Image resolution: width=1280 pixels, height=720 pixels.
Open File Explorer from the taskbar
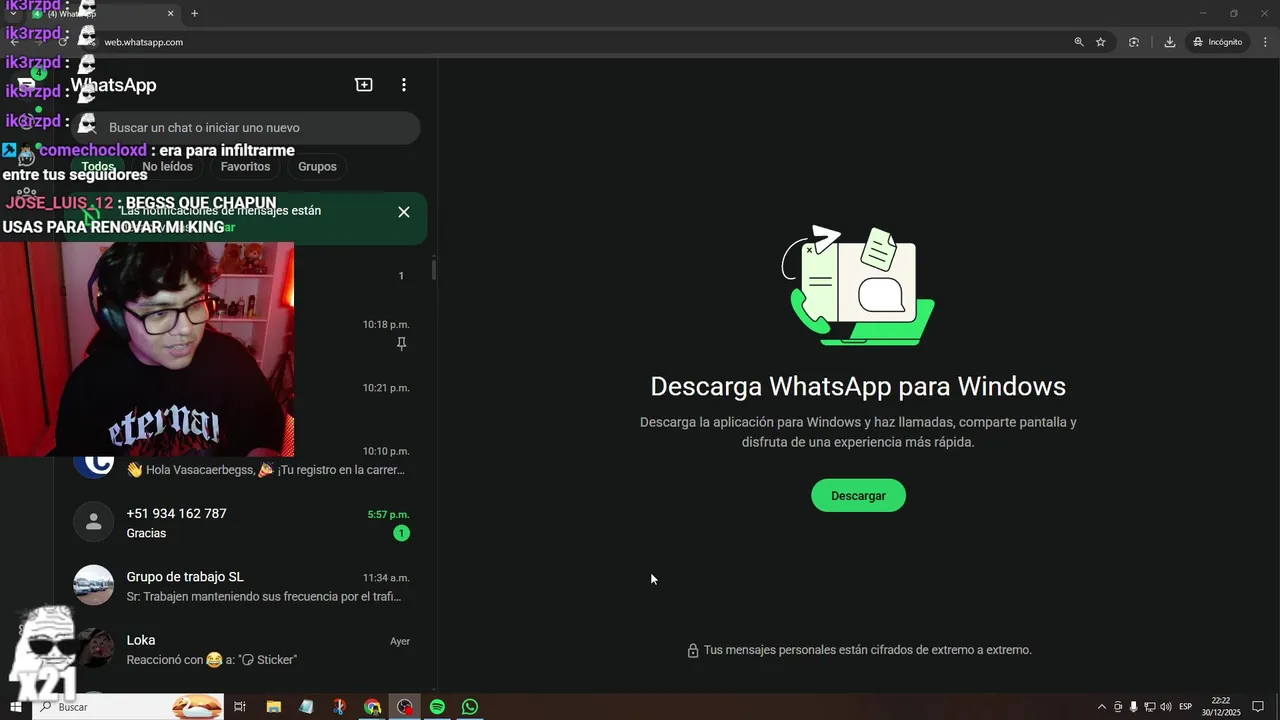(x=273, y=707)
